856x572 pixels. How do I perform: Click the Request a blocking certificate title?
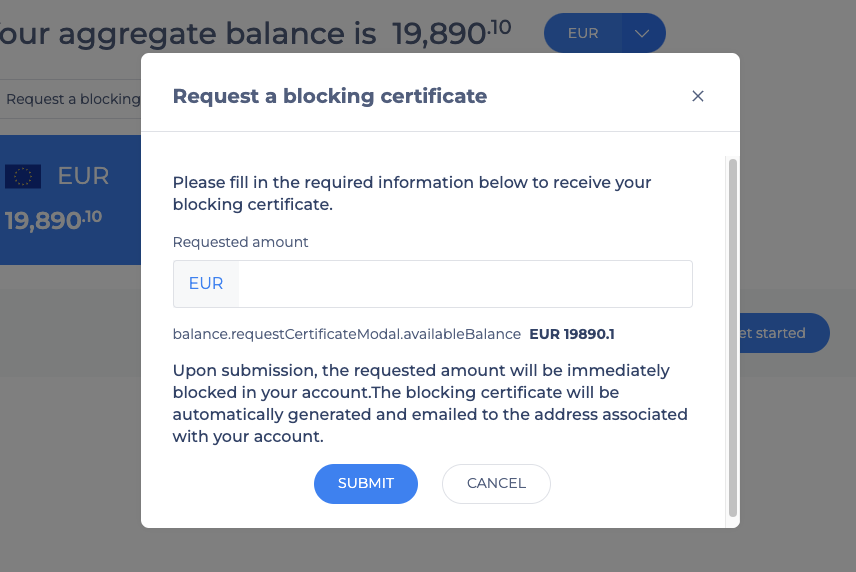click(330, 96)
